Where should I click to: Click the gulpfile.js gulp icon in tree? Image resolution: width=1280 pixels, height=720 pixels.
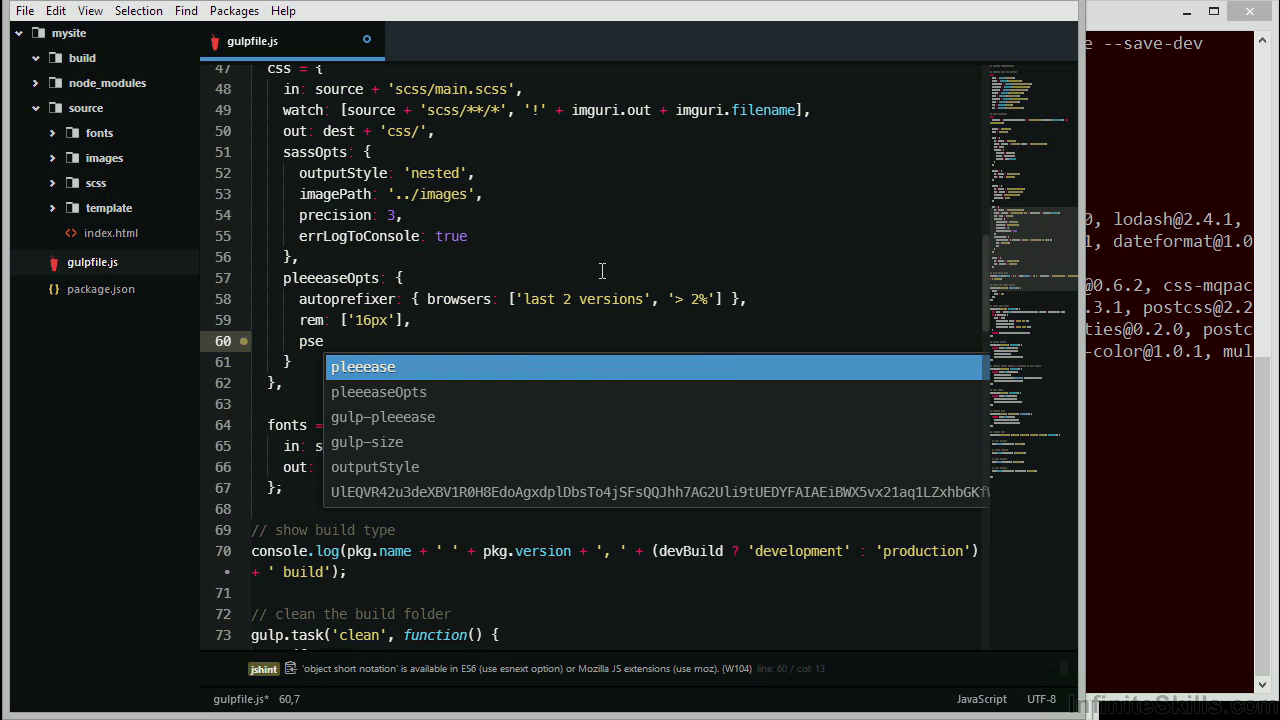pyautogui.click(x=54, y=262)
